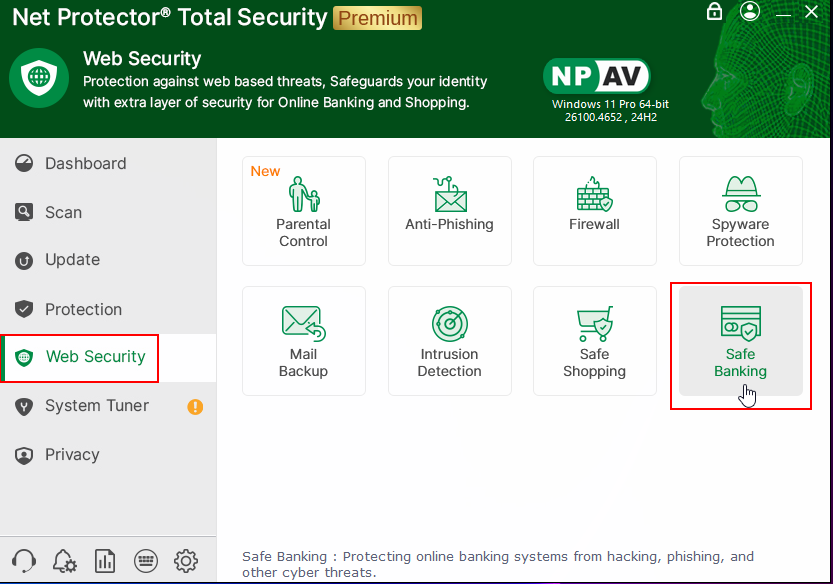Open System Tuner from the sidebar
The width and height of the screenshot is (833, 584).
click(96, 406)
